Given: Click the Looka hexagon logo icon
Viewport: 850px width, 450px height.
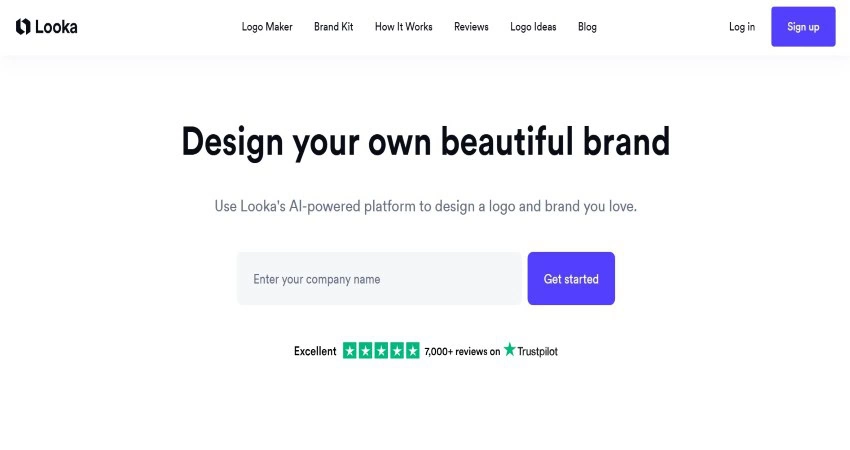Looking at the screenshot, I should [x=23, y=27].
